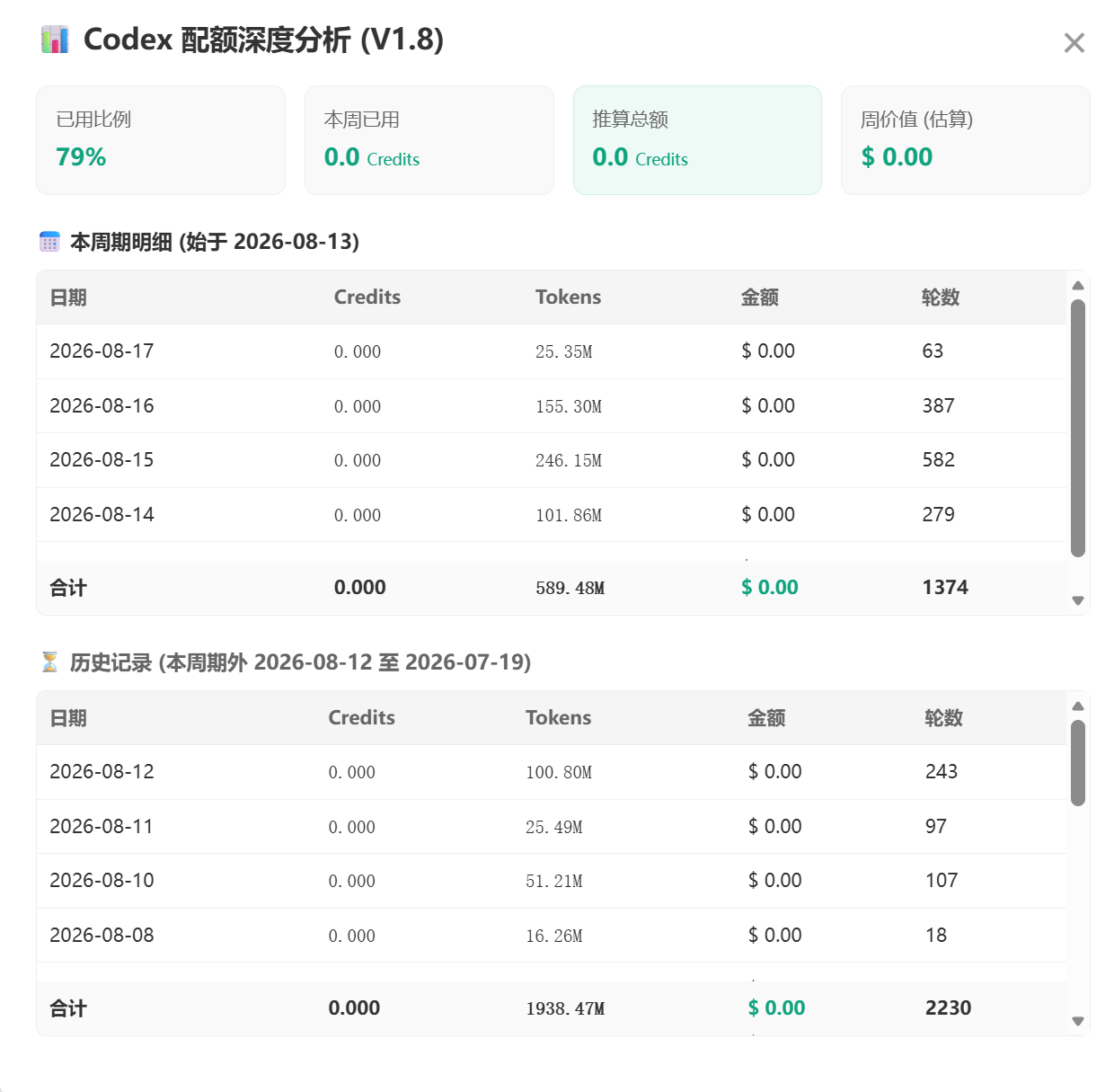Click the down arrow of the current-period table scrollbar
1114x1092 pixels.
click(x=1078, y=600)
